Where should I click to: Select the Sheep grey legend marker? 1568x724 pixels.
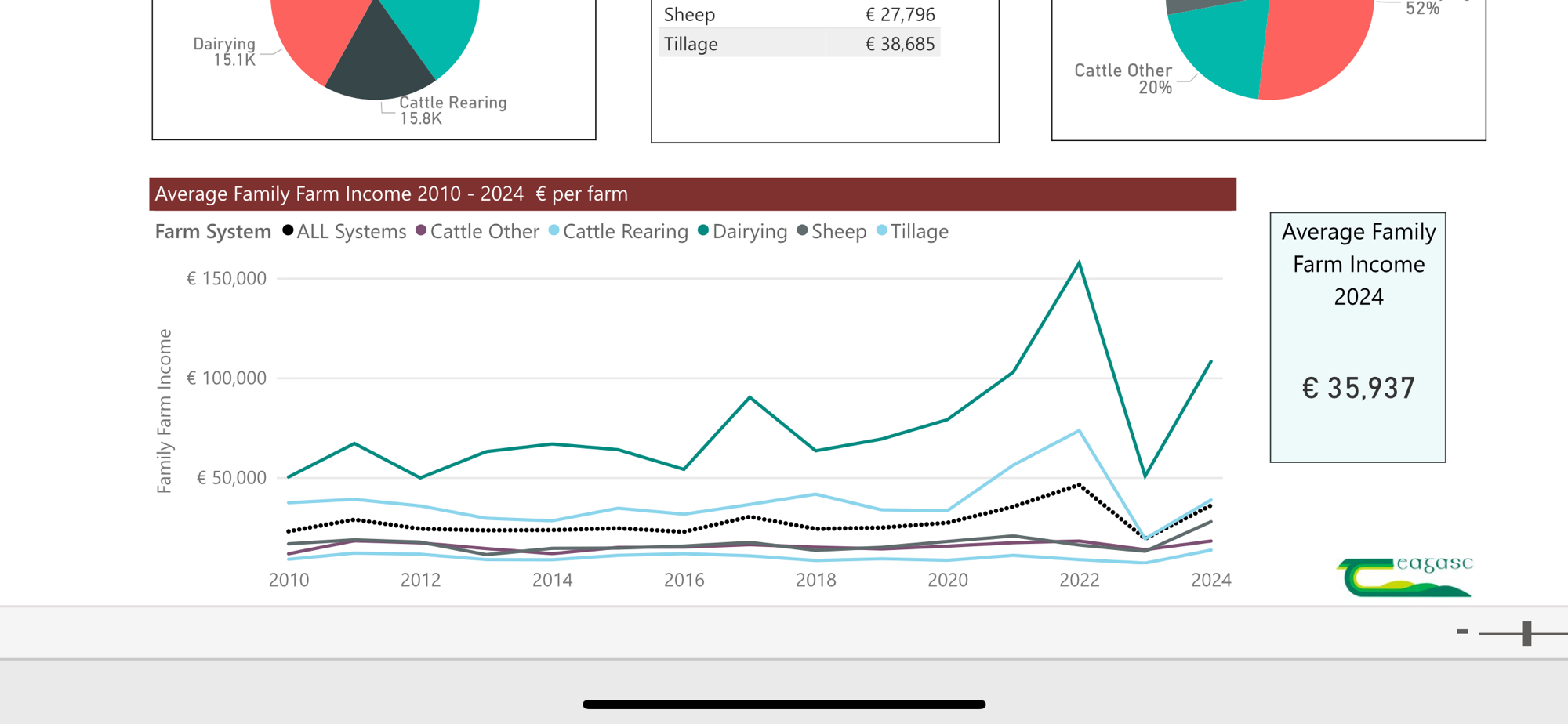point(802,230)
